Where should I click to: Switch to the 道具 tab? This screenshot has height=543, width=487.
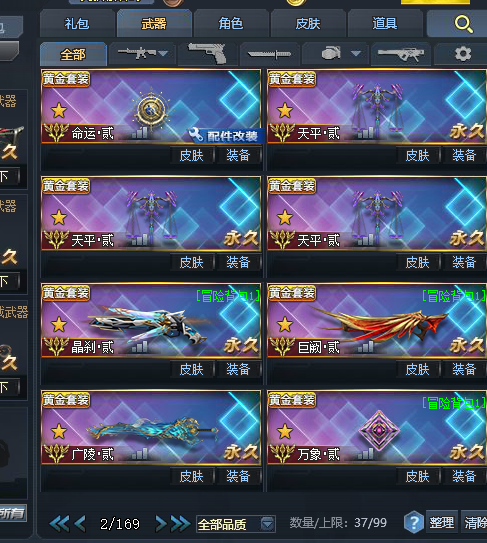pyautogui.click(x=385, y=24)
